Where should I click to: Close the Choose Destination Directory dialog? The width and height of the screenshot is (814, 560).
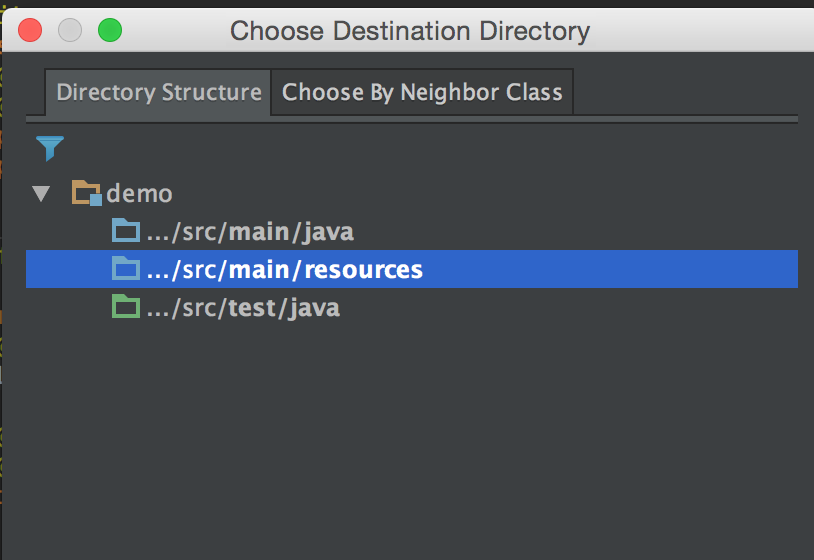tap(30, 30)
